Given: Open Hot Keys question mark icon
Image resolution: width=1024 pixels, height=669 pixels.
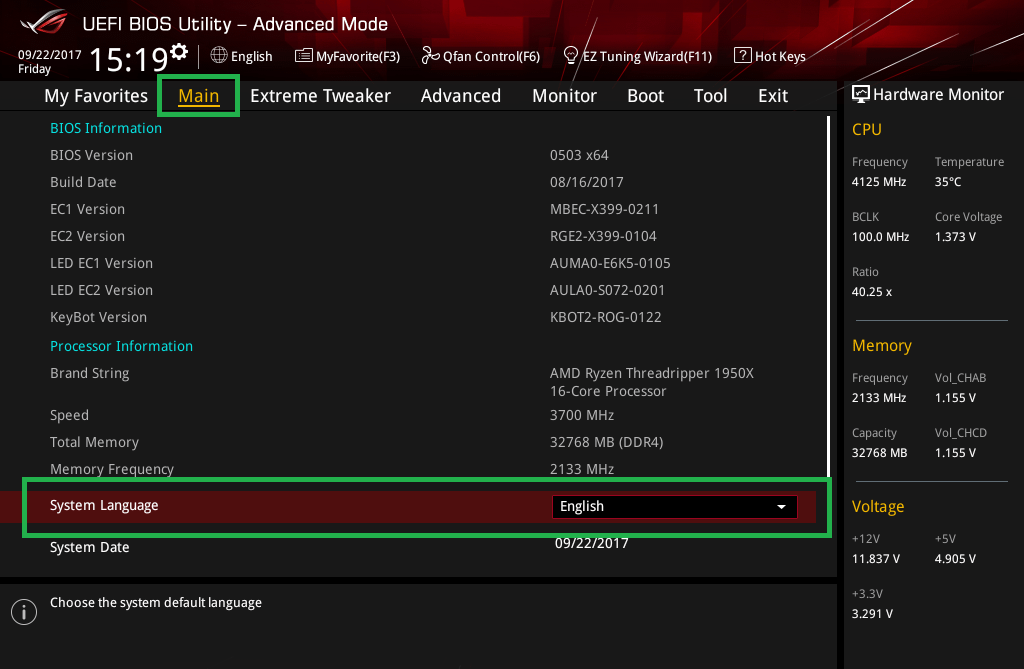Looking at the screenshot, I should (x=743, y=56).
